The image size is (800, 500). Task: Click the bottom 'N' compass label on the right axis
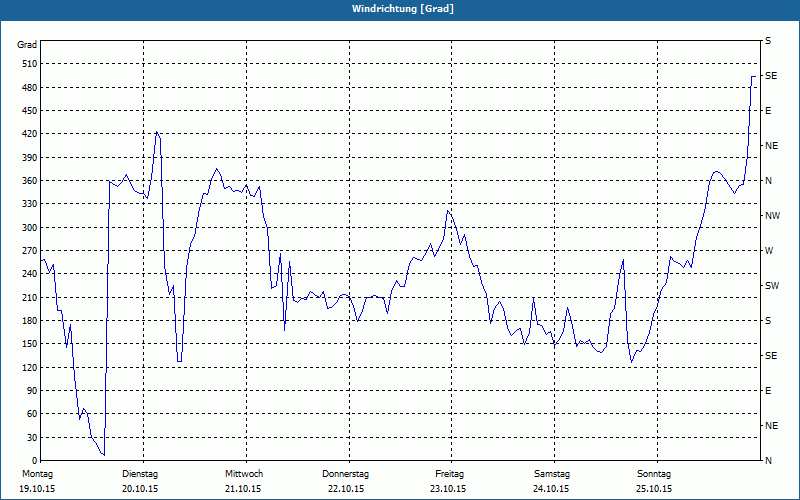[x=768, y=461]
